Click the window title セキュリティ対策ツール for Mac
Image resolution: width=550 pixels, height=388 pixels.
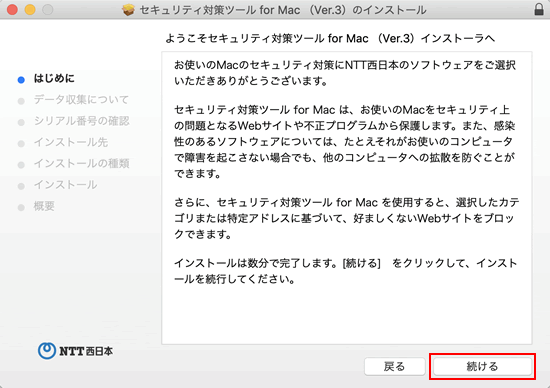283,10
